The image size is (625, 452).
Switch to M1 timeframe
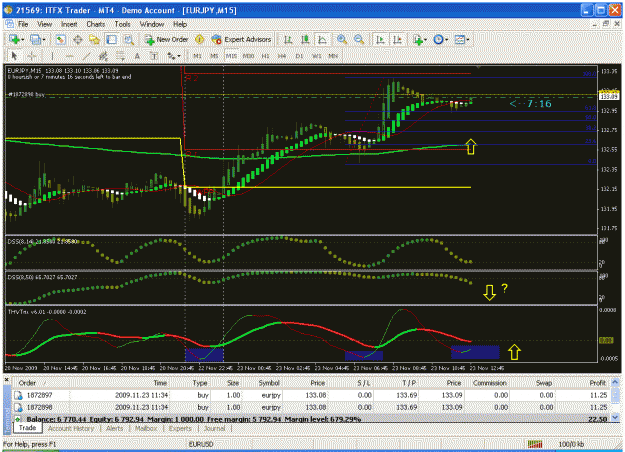[197, 56]
